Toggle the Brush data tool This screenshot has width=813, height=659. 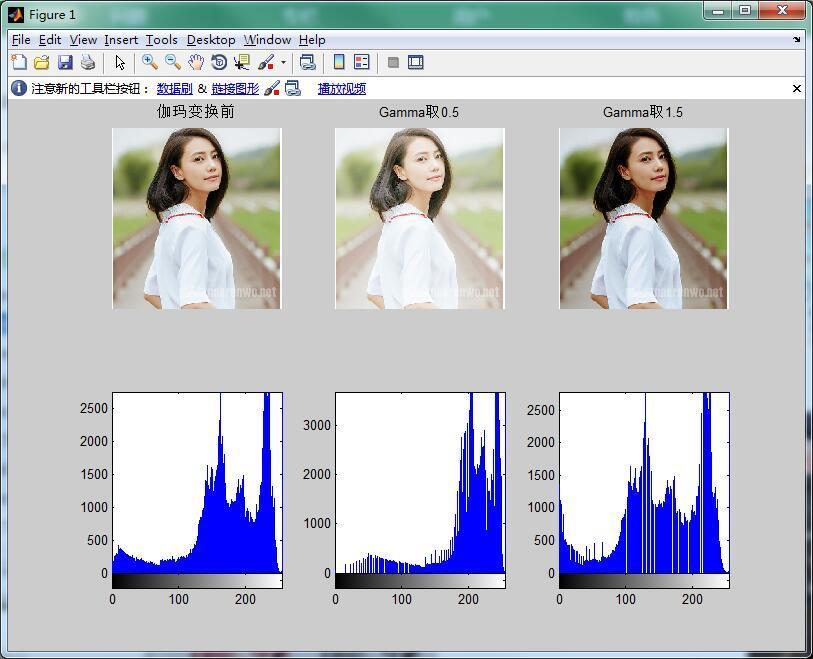[x=266, y=63]
